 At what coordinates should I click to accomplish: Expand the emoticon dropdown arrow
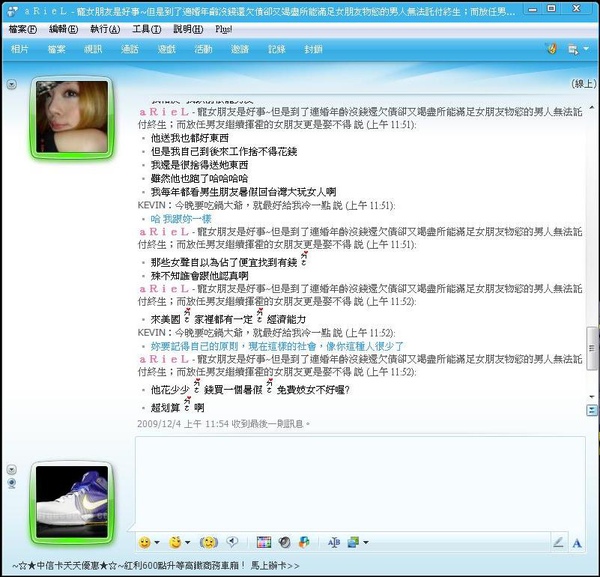[x=157, y=543]
